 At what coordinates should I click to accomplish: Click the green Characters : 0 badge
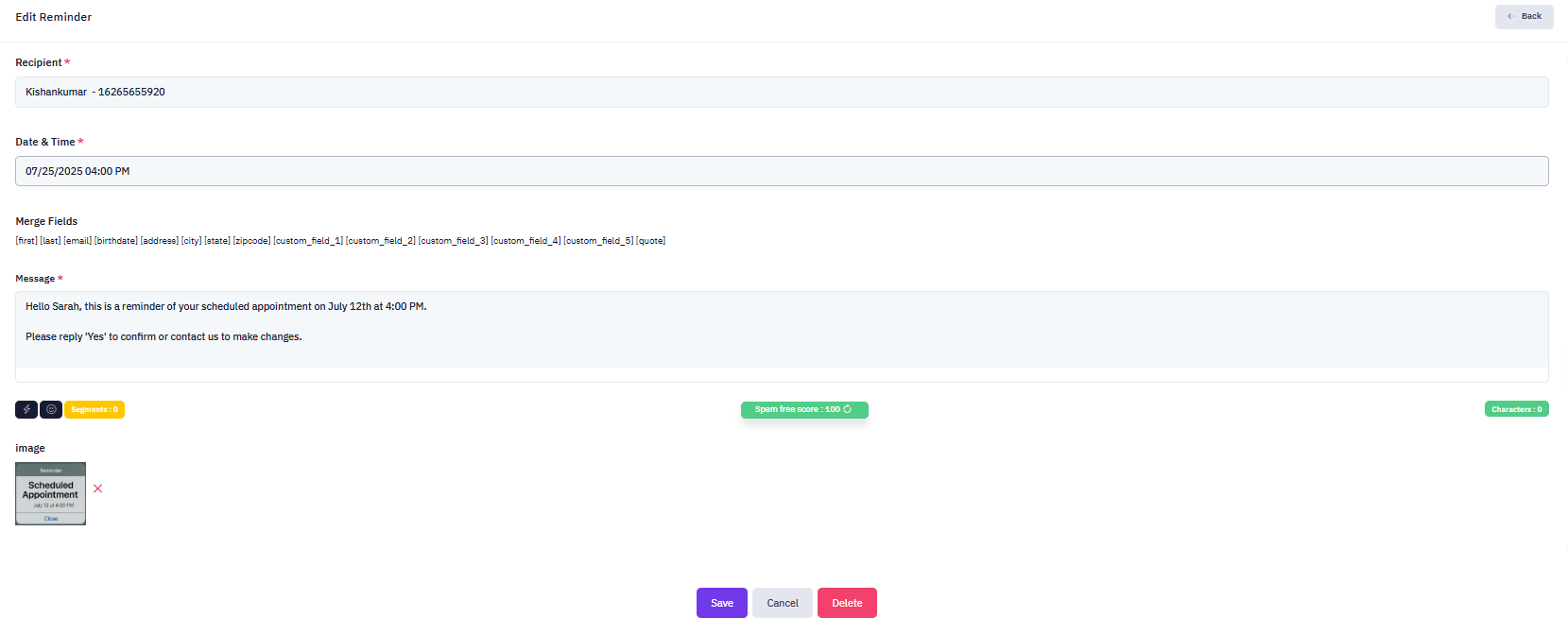pos(1517,409)
